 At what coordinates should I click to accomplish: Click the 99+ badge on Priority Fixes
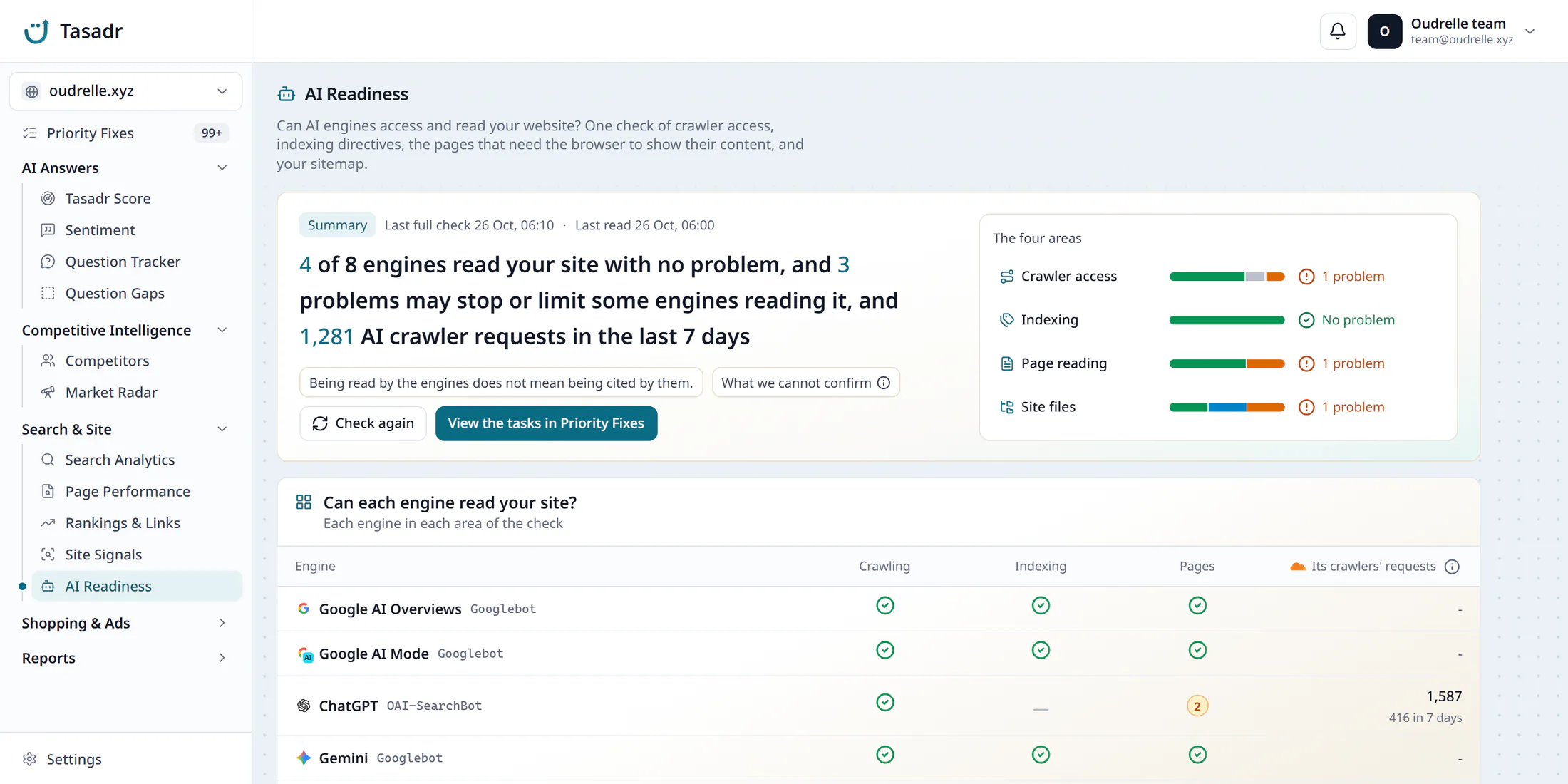[212, 133]
